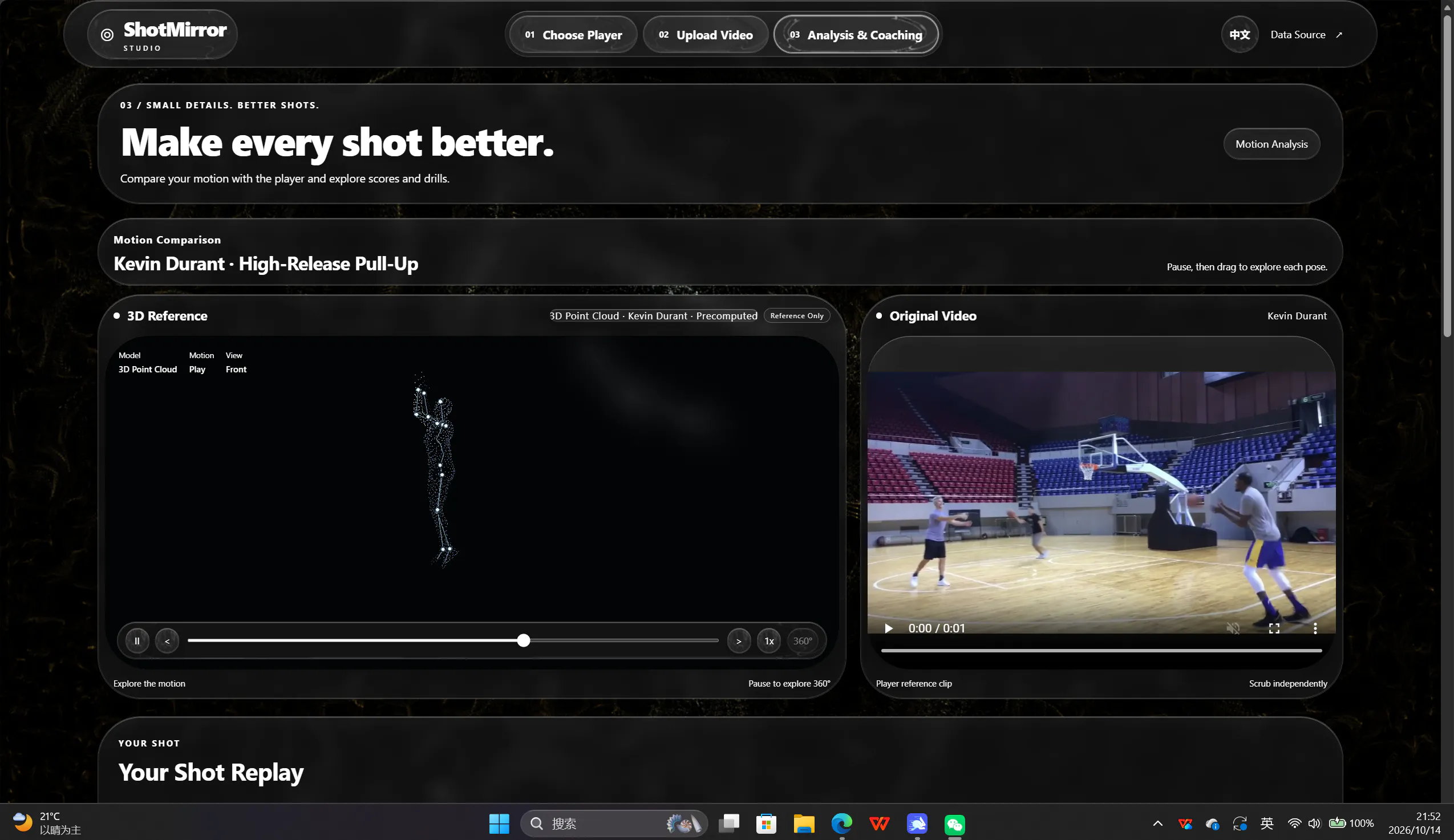Image resolution: width=1454 pixels, height=840 pixels.
Task: Step back one frame in 3D viewer
Action: [167, 640]
